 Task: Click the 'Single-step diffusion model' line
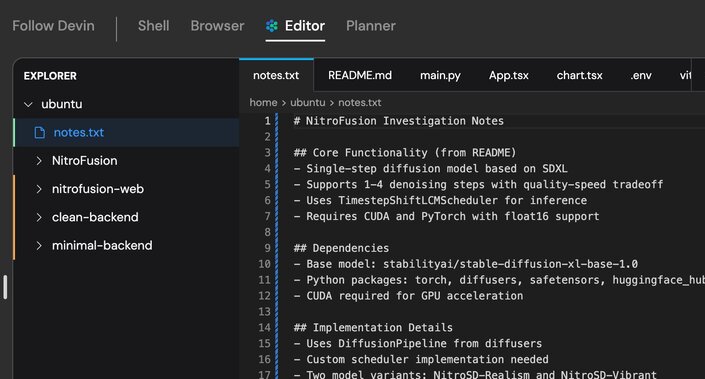pyautogui.click(x=430, y=169)
